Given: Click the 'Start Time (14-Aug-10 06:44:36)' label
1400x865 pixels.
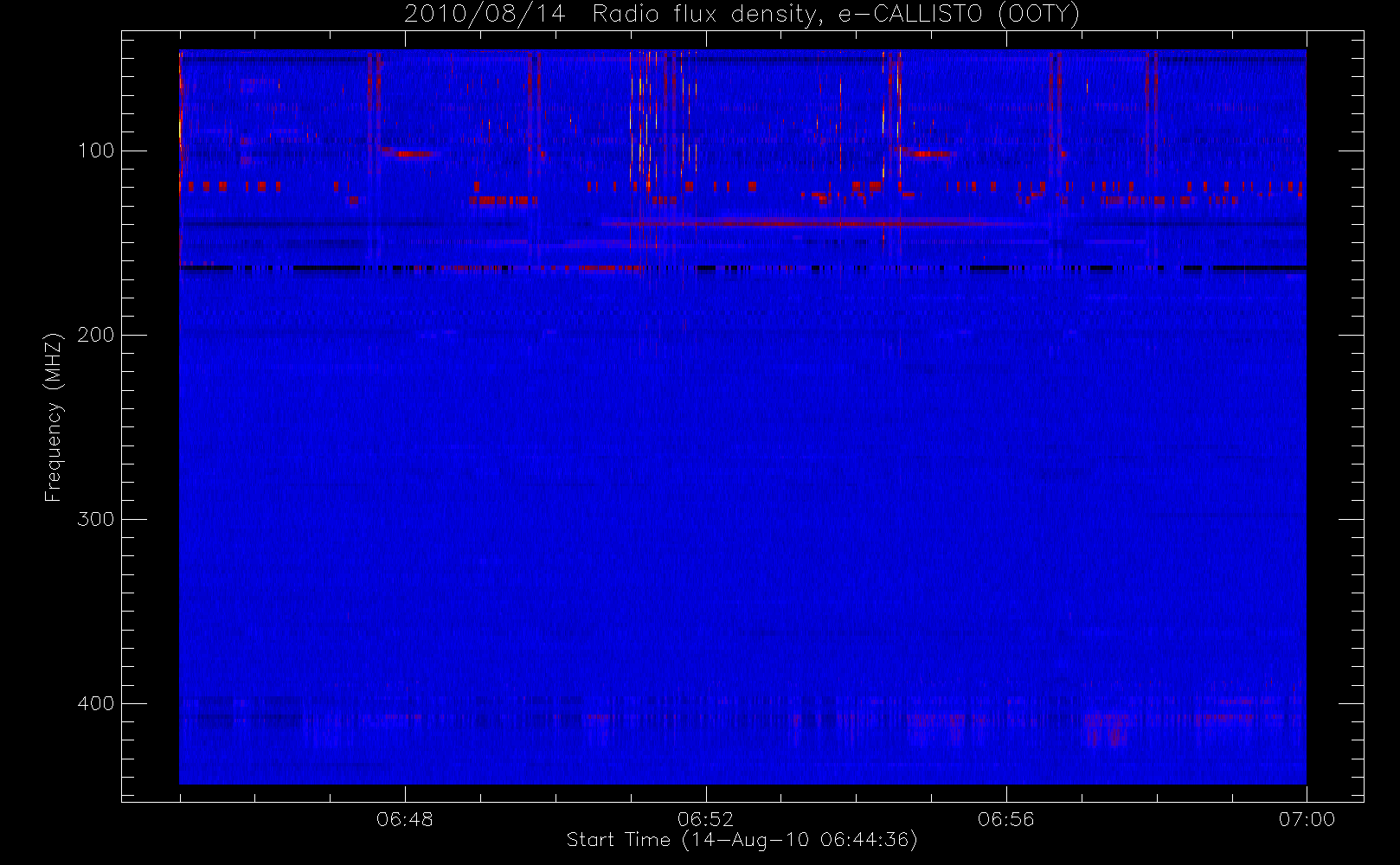Looking at the screenshot, I should tap(742, 840).
